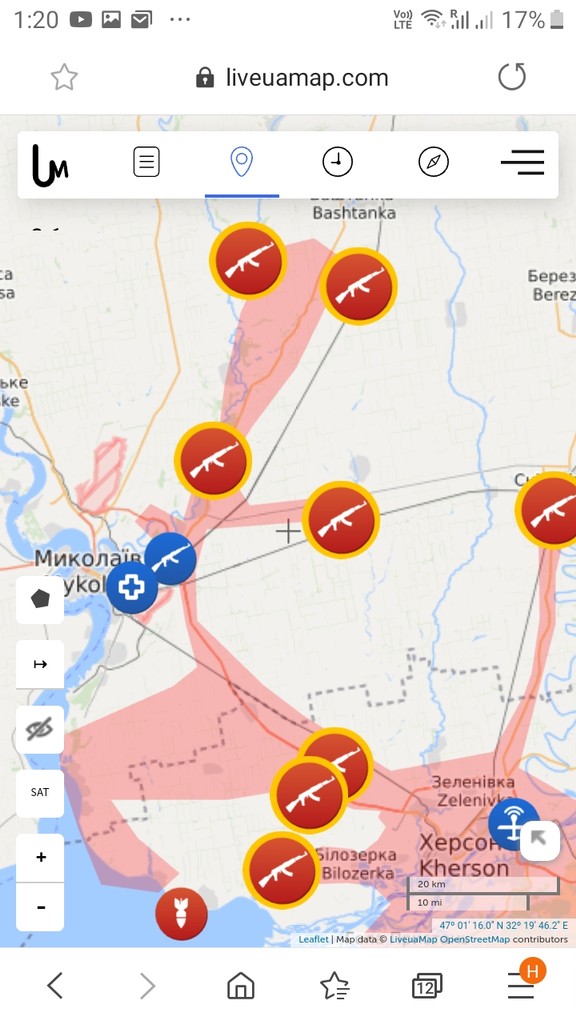Toggle the crossed-eye visibility button
The height and width of the screenshot is (1024, 576).
coord(40,729)
